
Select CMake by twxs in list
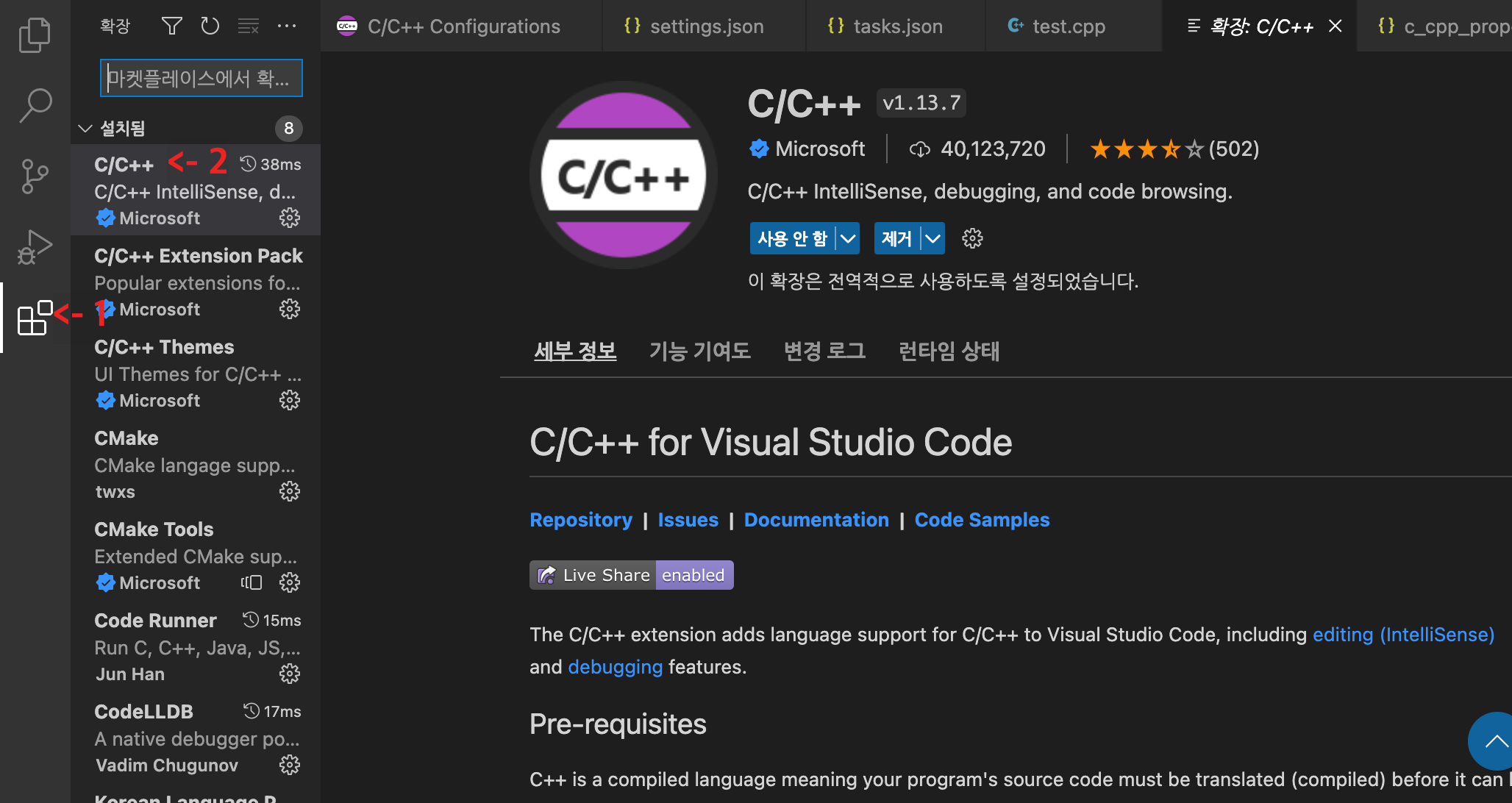(196, 464)
